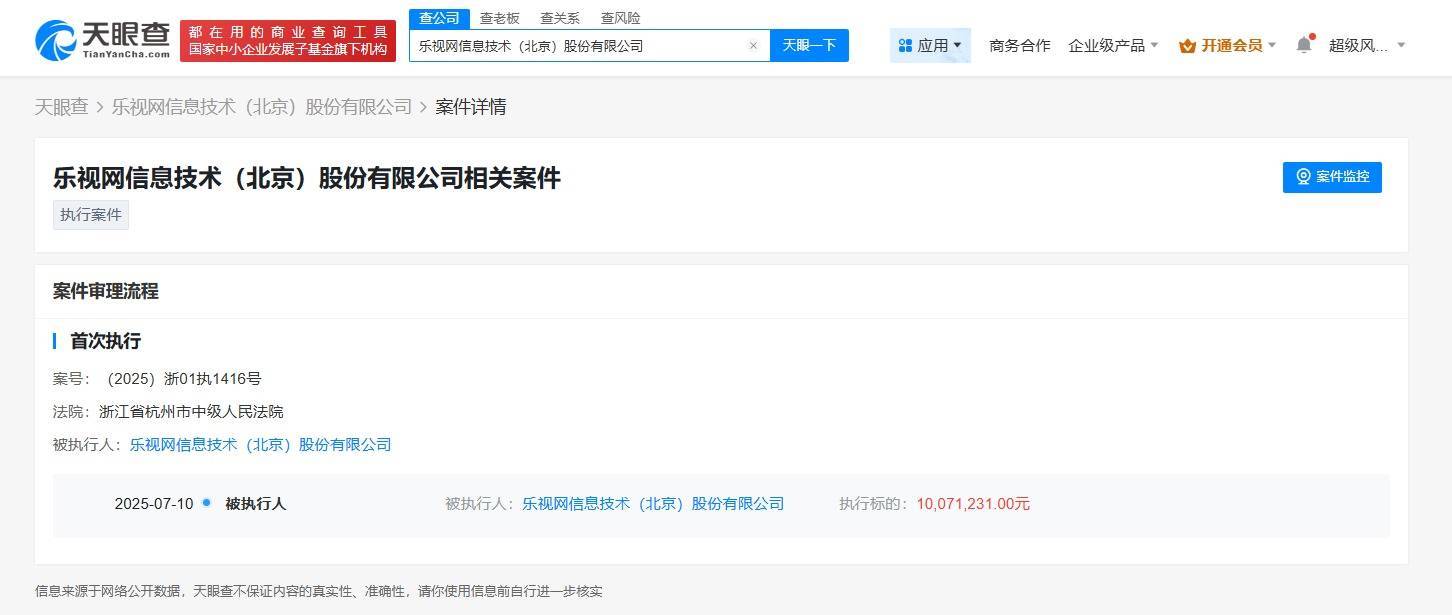The image size is (1452, 615).
Task: Expand the 企业级产品 dropdown menu
Action: click(1113, 45)
